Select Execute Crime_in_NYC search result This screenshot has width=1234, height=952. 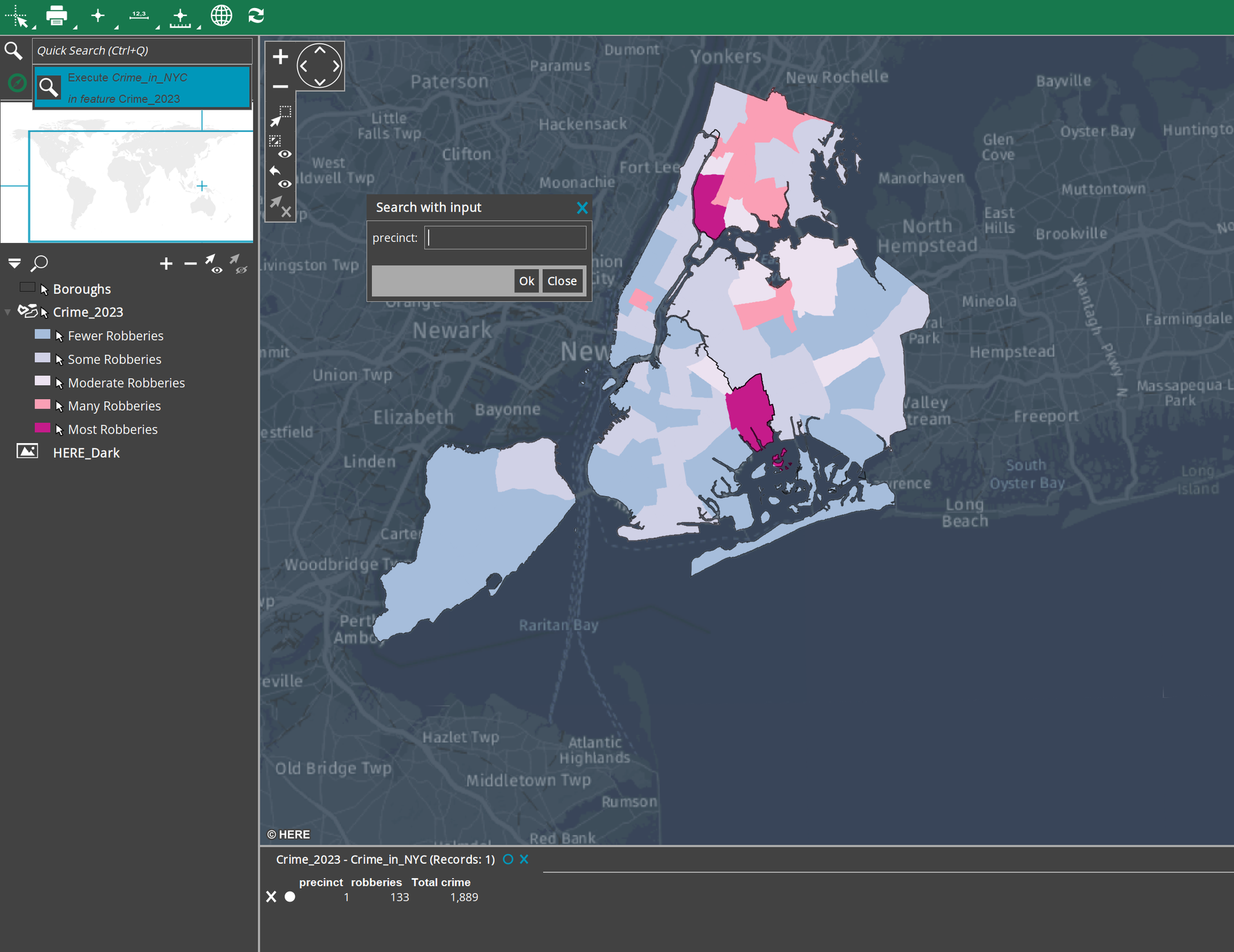pos(142,88)
